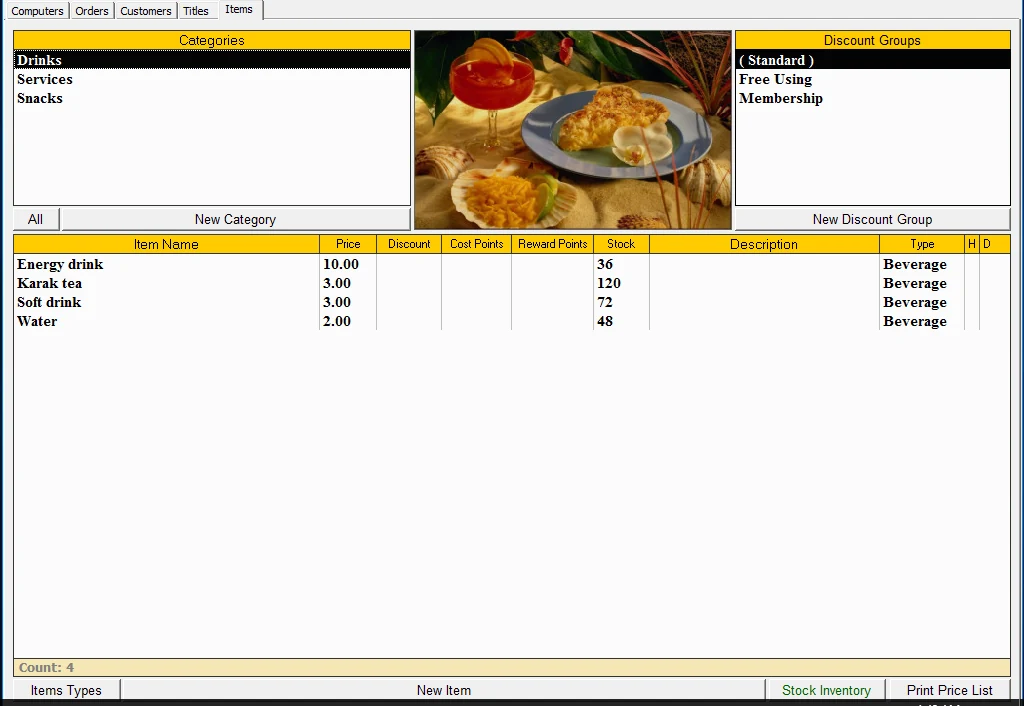
Task: Click Water stock value 48
Action: pos(605,321)
